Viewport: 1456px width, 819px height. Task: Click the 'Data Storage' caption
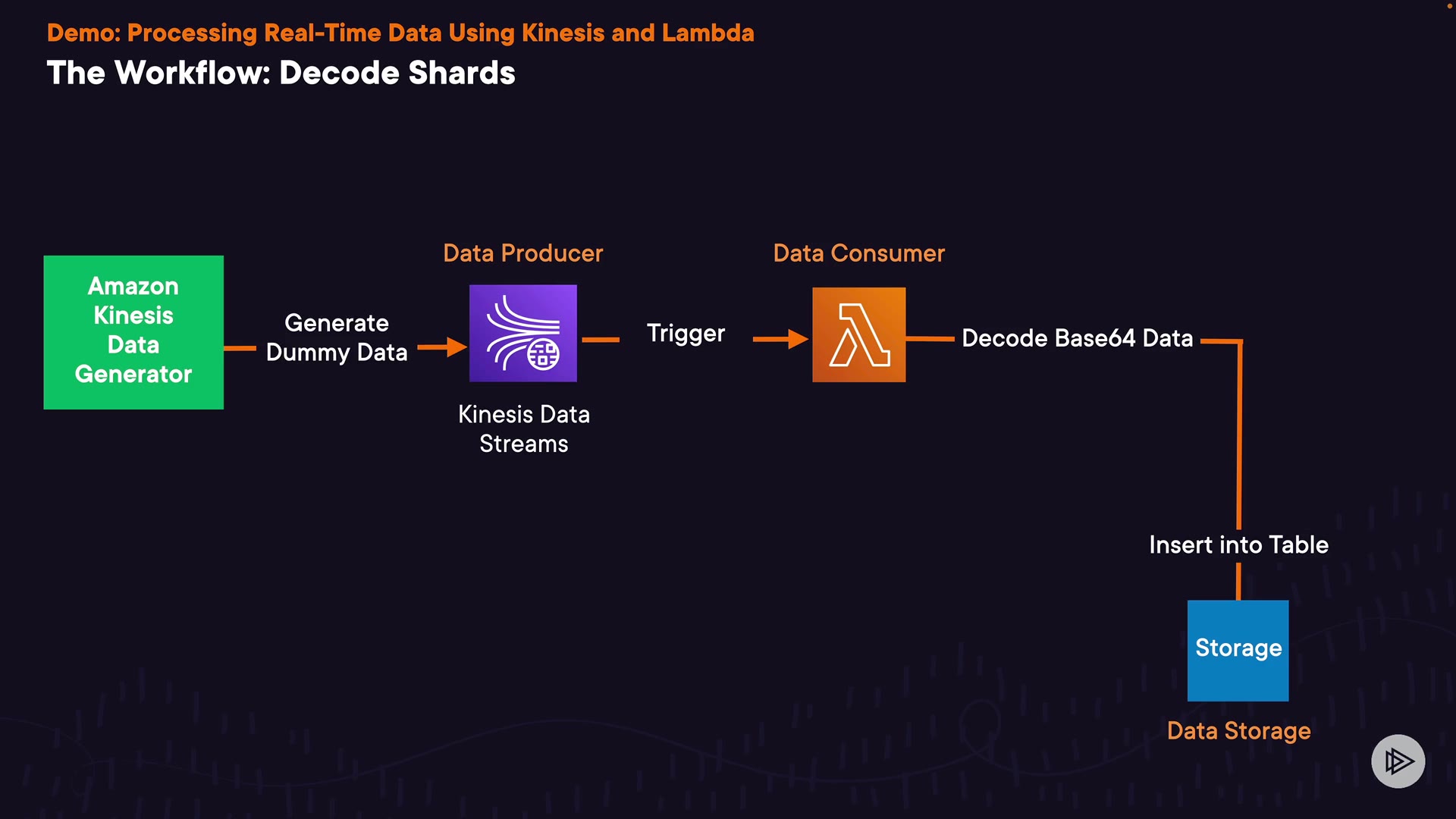point(1238,730)
